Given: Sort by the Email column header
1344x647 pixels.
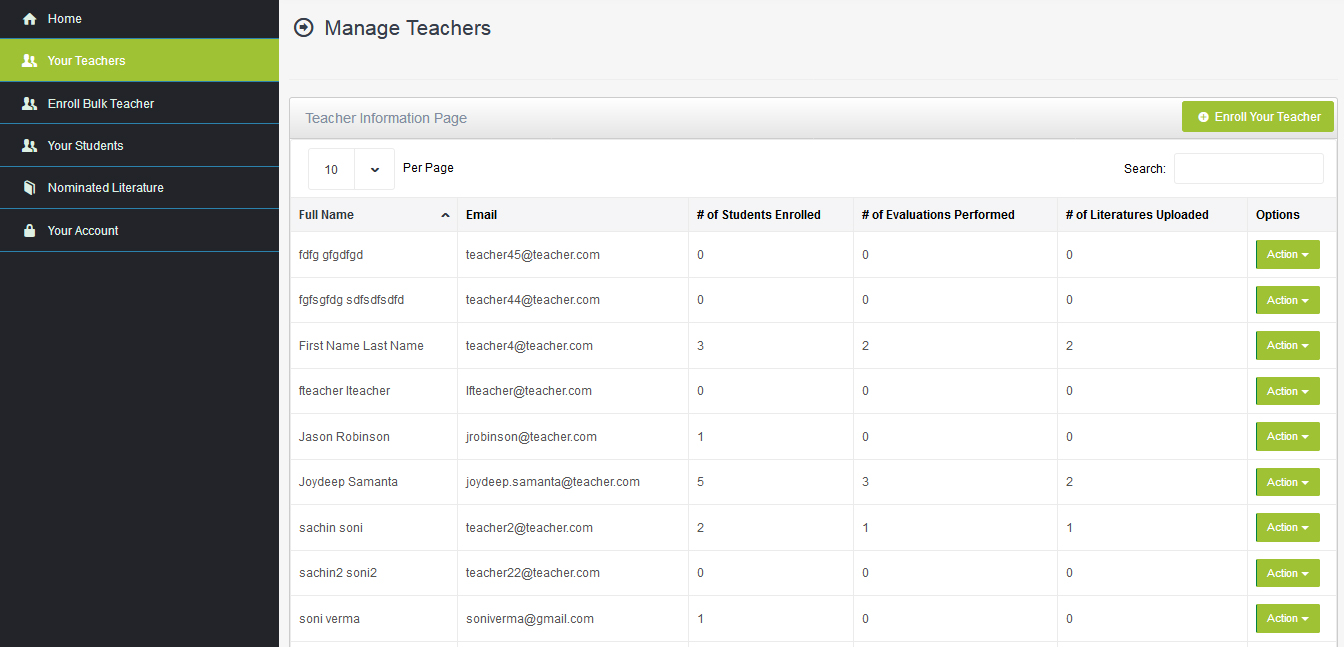Looking at the screenshot, I should tap(573, 215).
